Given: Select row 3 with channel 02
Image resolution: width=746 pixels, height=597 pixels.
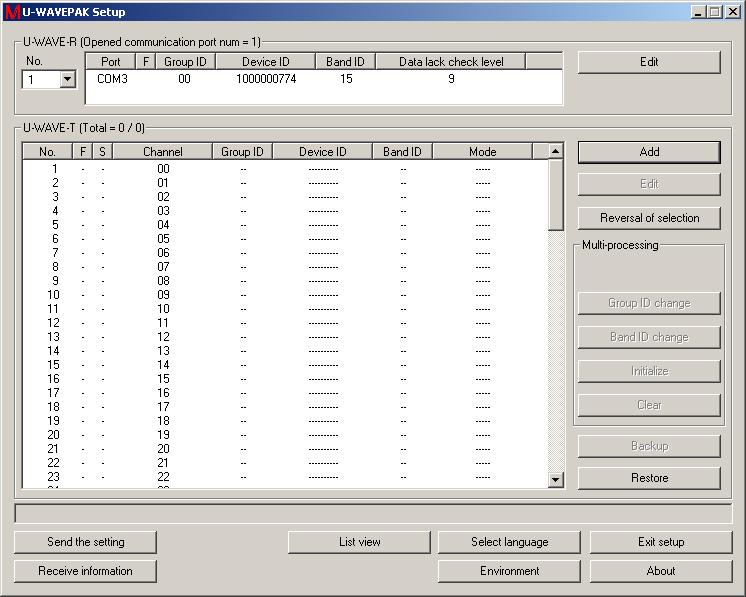Looking at the screenshot, I should tap(285, 197).
